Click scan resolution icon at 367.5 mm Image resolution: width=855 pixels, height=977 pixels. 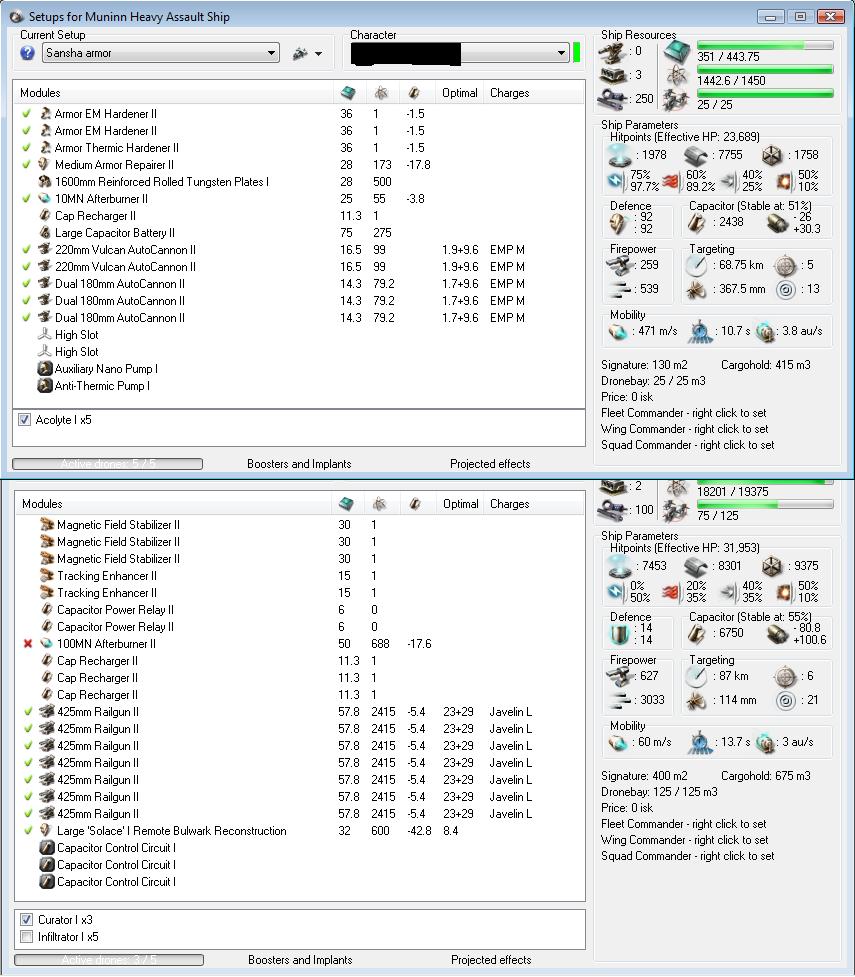696,290
